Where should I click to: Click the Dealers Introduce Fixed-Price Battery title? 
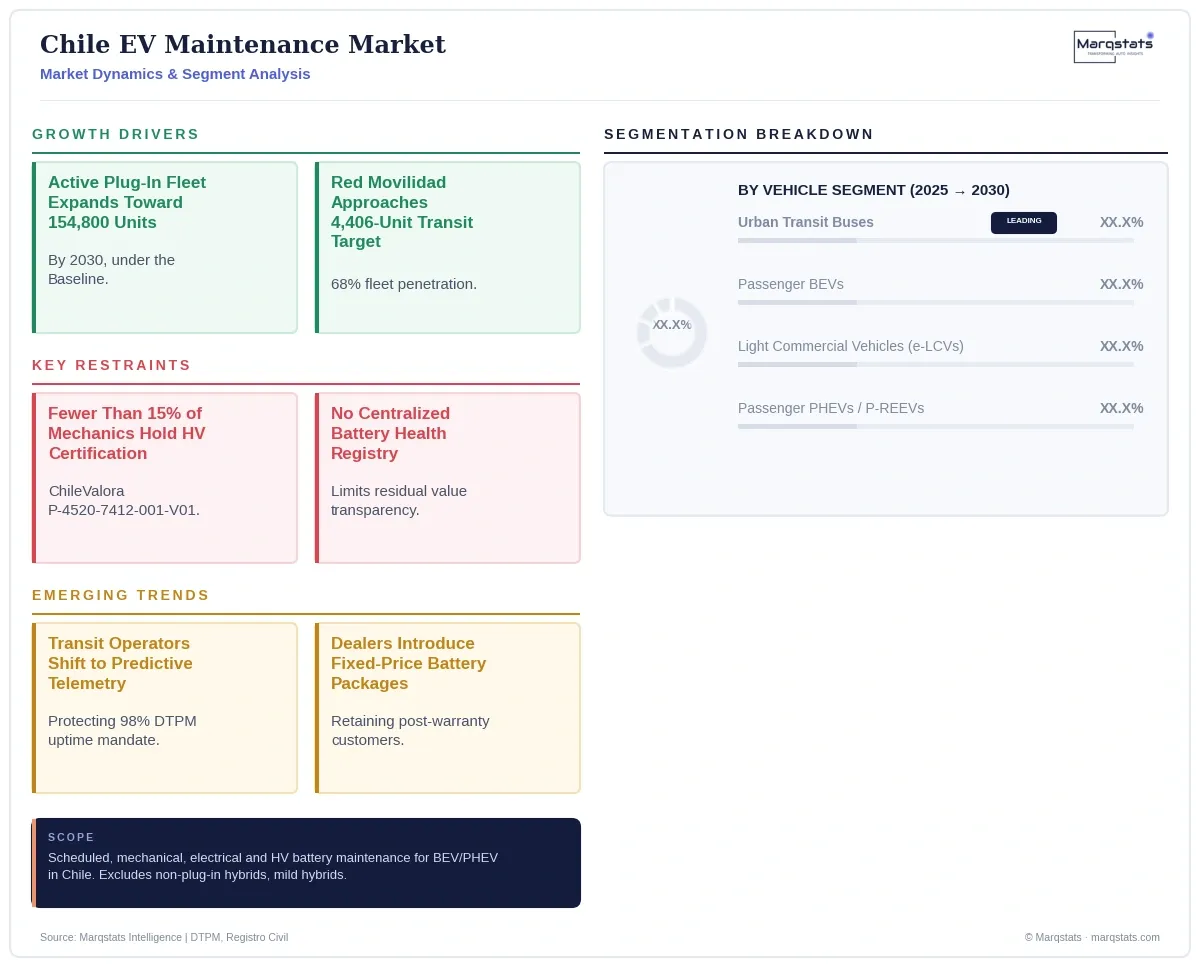[x=409, y=663]
